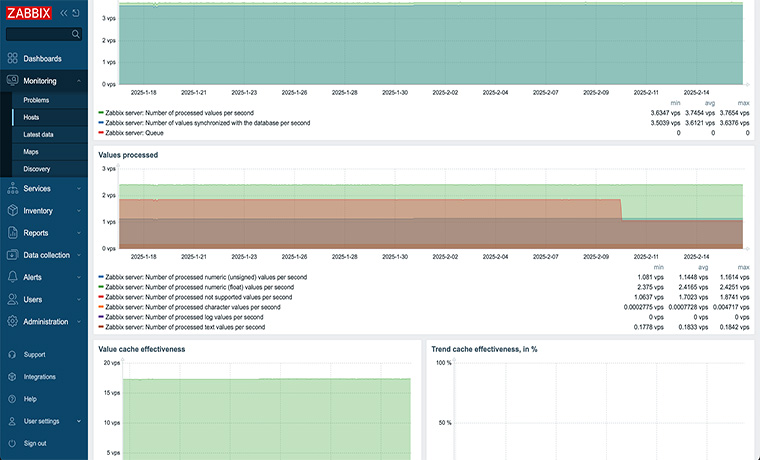
Task: Click the Values processed graph area
Action: tap(430, 208)
